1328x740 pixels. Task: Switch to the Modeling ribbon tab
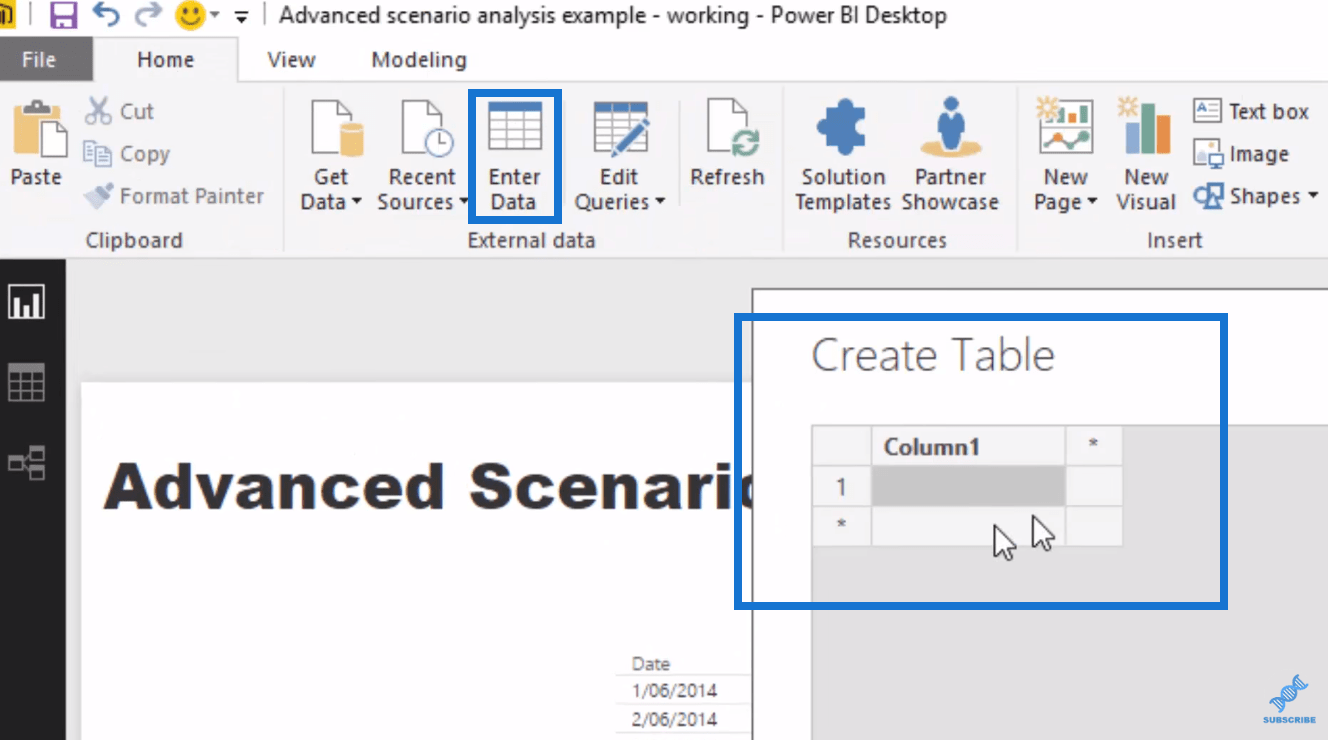(x=419, y=60)
